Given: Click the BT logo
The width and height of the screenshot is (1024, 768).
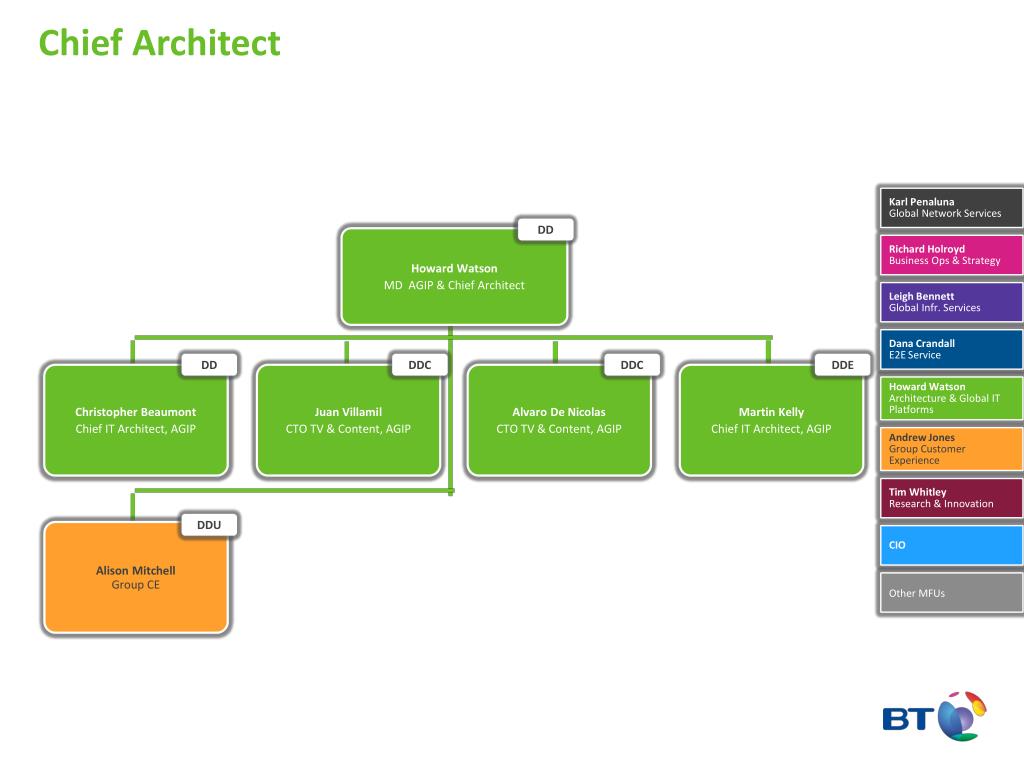Looking at the screenshot, I should coord(934,716).
